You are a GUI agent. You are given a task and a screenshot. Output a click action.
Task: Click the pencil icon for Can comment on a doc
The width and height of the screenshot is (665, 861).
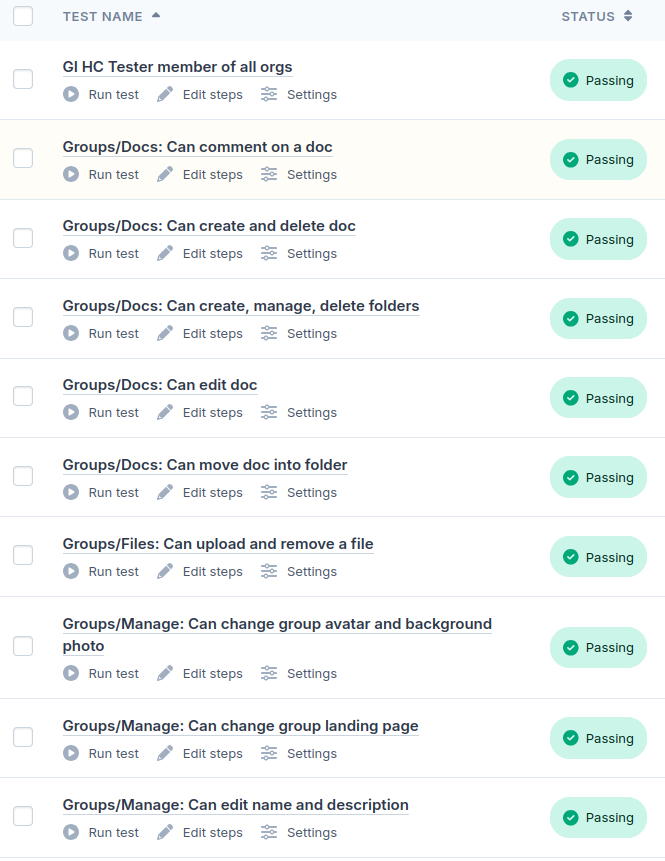(165, 174)
